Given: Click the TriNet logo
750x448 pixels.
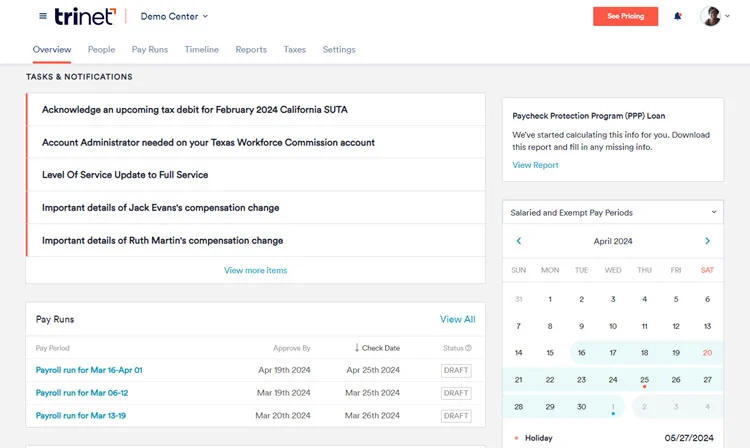Looking at the screenshot, I should (85, 16).
